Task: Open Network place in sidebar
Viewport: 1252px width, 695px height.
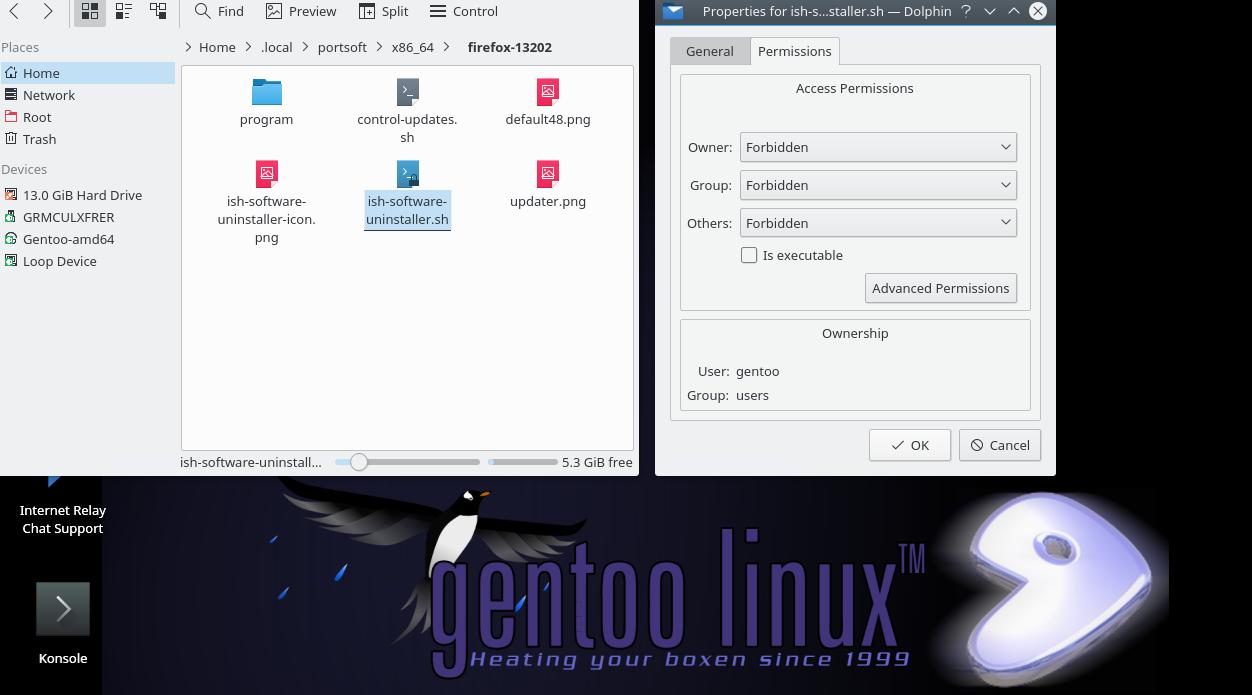Action: click(x=88, y=95)
